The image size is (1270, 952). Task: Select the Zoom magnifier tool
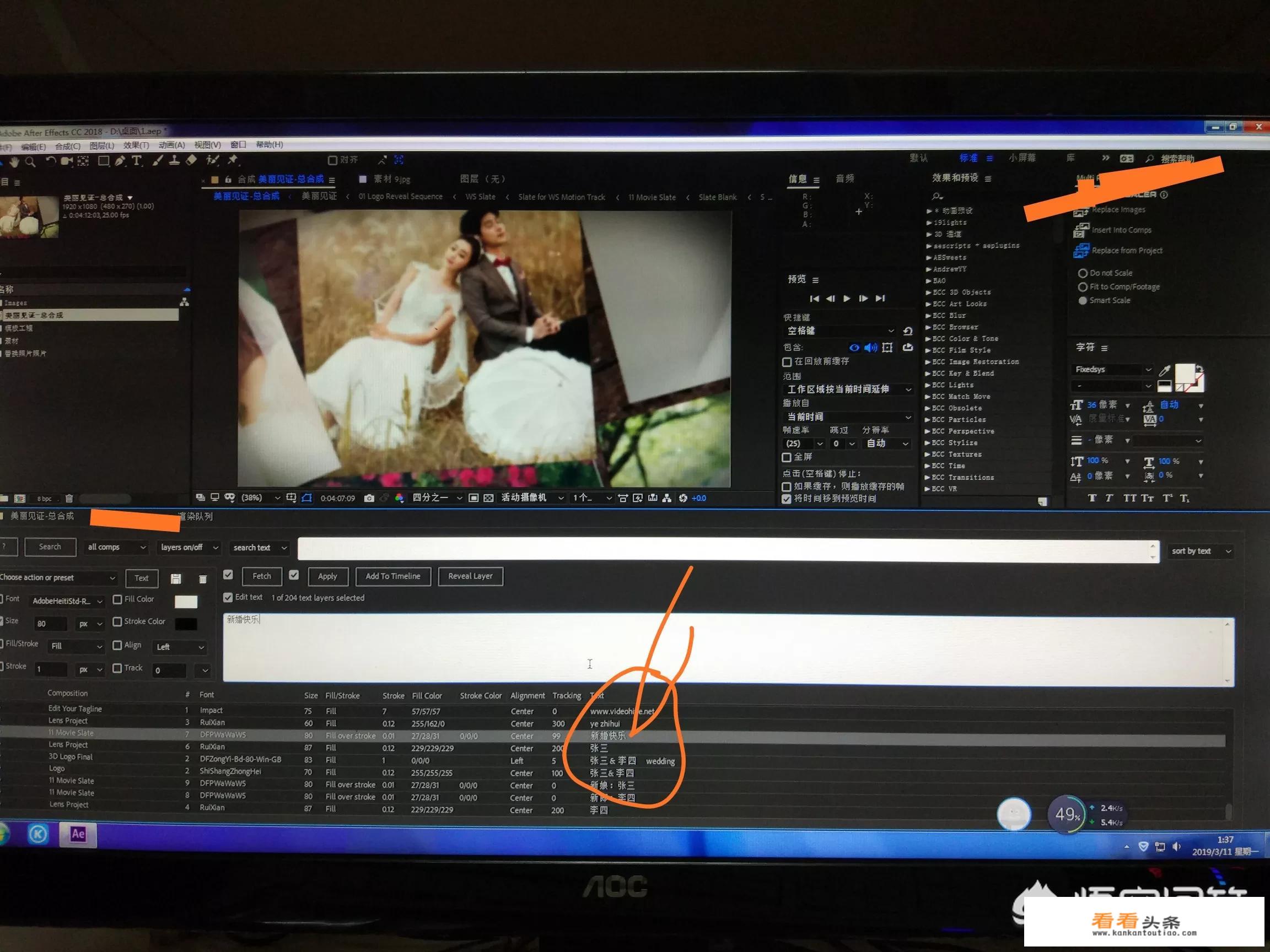coord(30,162)
